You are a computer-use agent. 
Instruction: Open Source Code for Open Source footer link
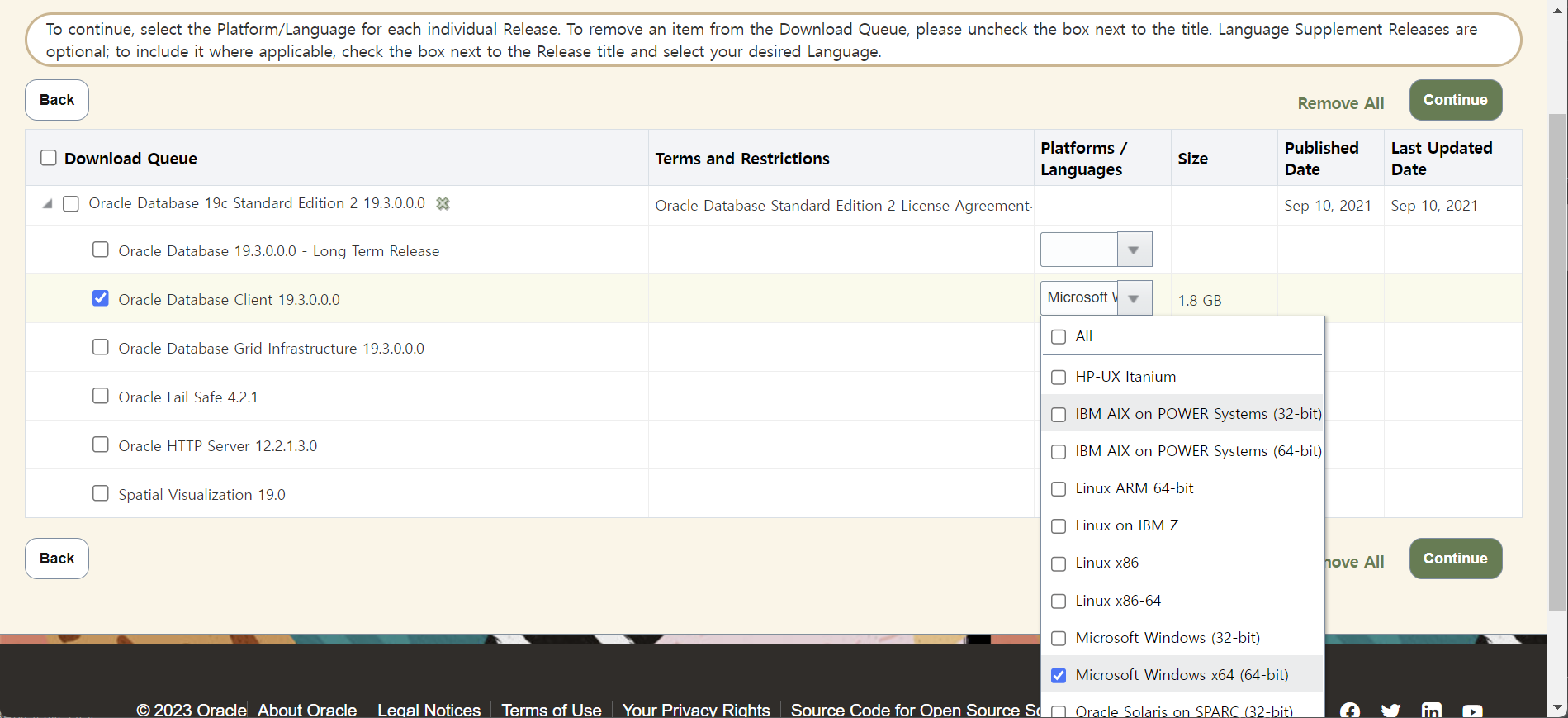(x=915, y=710)
